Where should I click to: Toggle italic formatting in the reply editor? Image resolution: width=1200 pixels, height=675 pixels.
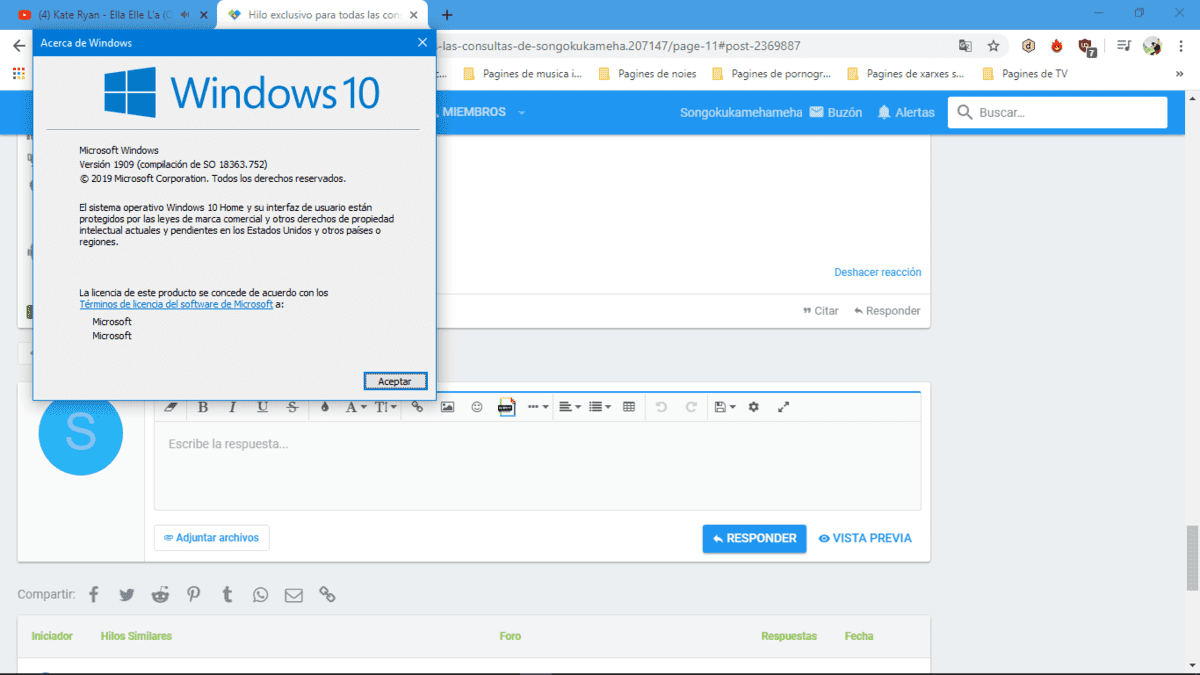[x=233, y=407]
